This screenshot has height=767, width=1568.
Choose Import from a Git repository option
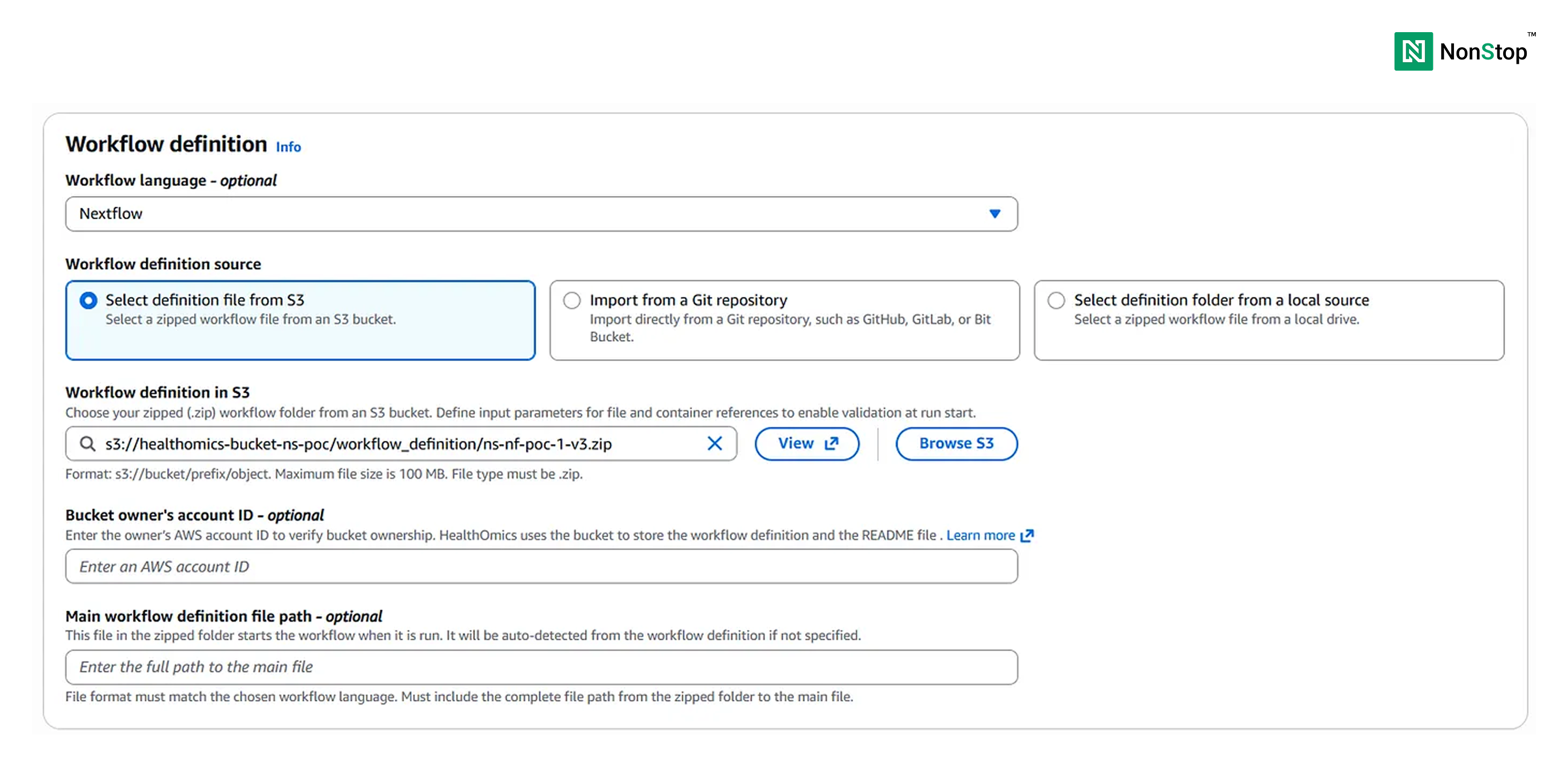[572, 300]
